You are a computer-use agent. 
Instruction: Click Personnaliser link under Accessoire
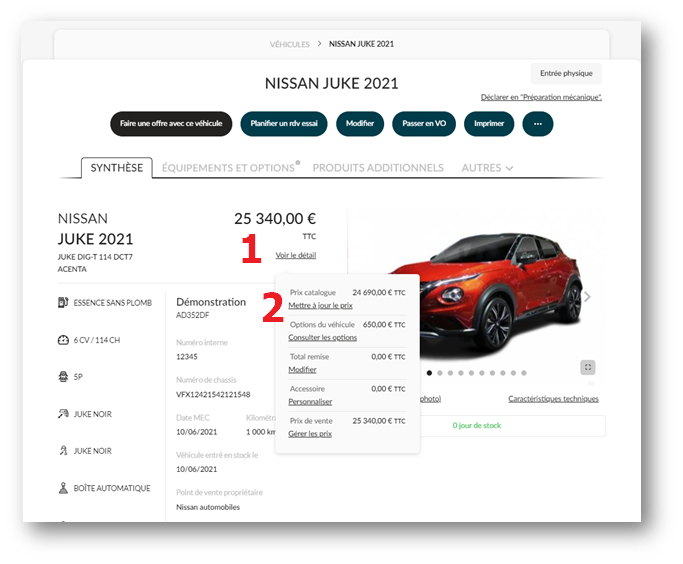point(310,402)
